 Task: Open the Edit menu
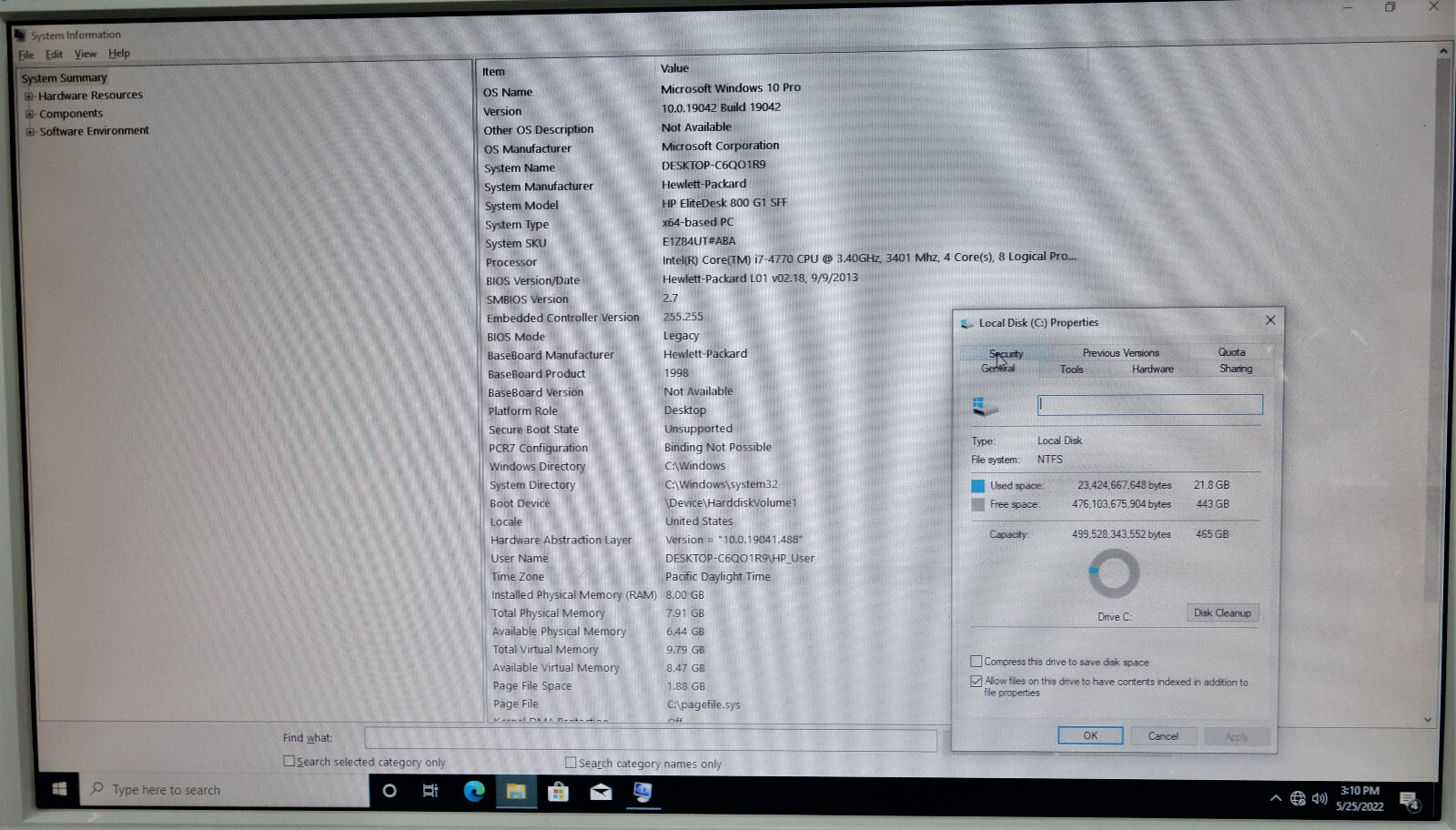(x=55, y=54)
